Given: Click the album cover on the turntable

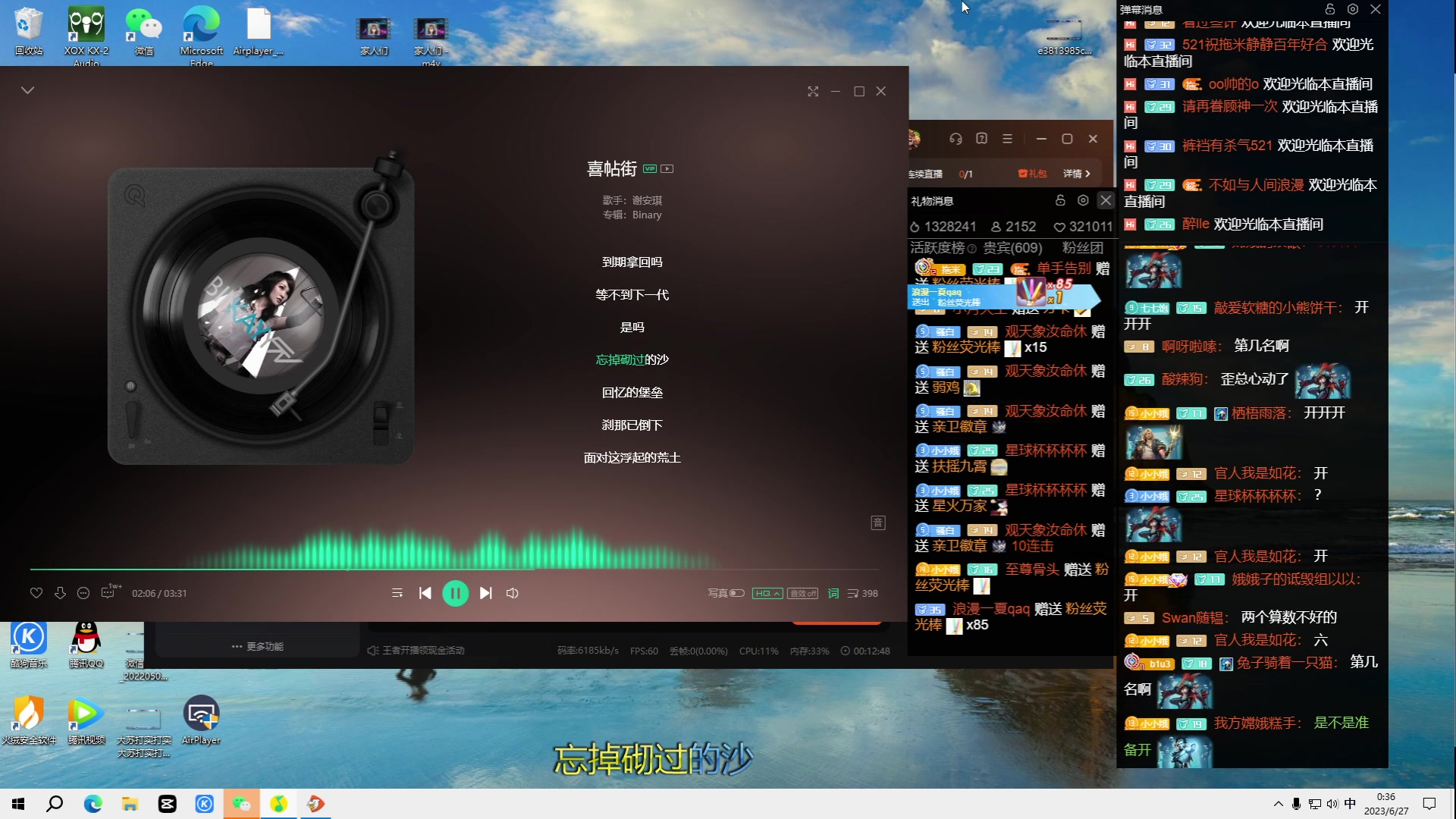Looking at the screenshot, I should [261, 314].
